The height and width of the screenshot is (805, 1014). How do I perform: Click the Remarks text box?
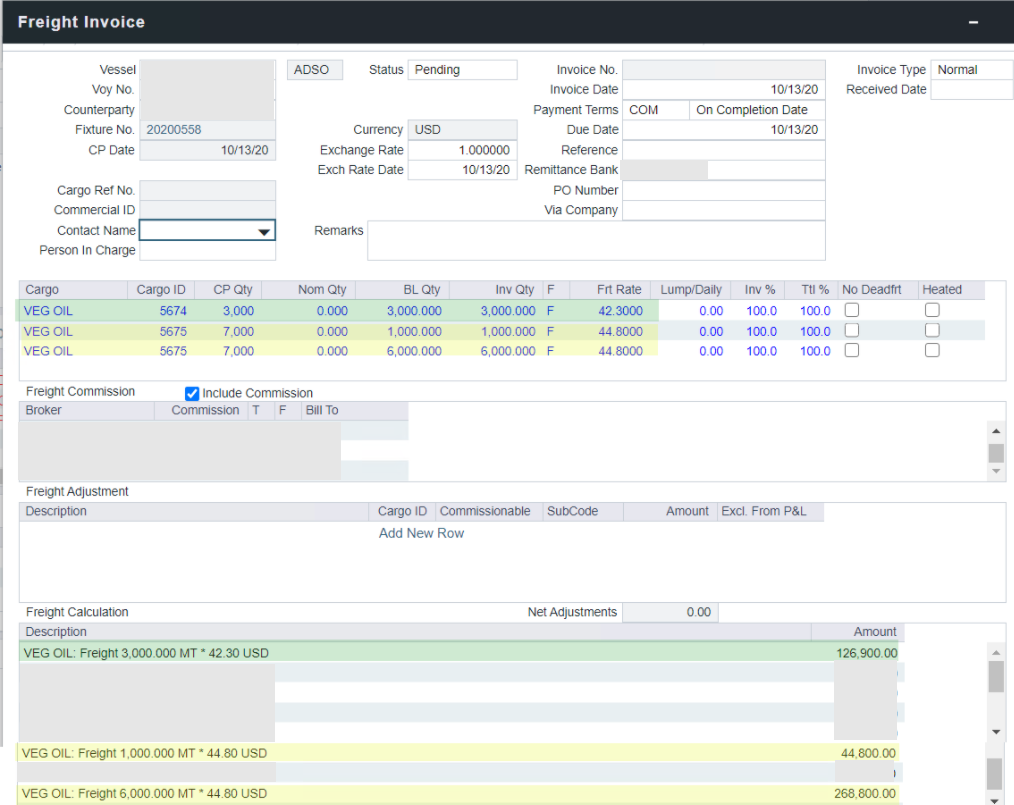pyautogui.click(x=596, y=240)
